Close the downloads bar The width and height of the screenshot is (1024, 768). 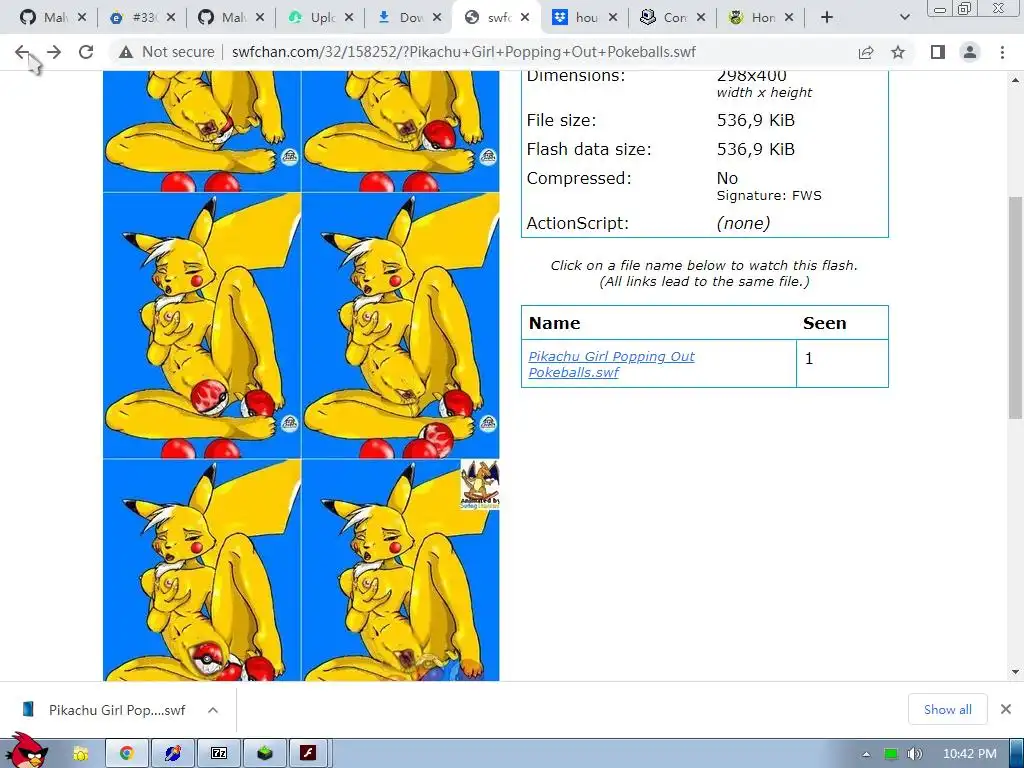[1006, 709]
